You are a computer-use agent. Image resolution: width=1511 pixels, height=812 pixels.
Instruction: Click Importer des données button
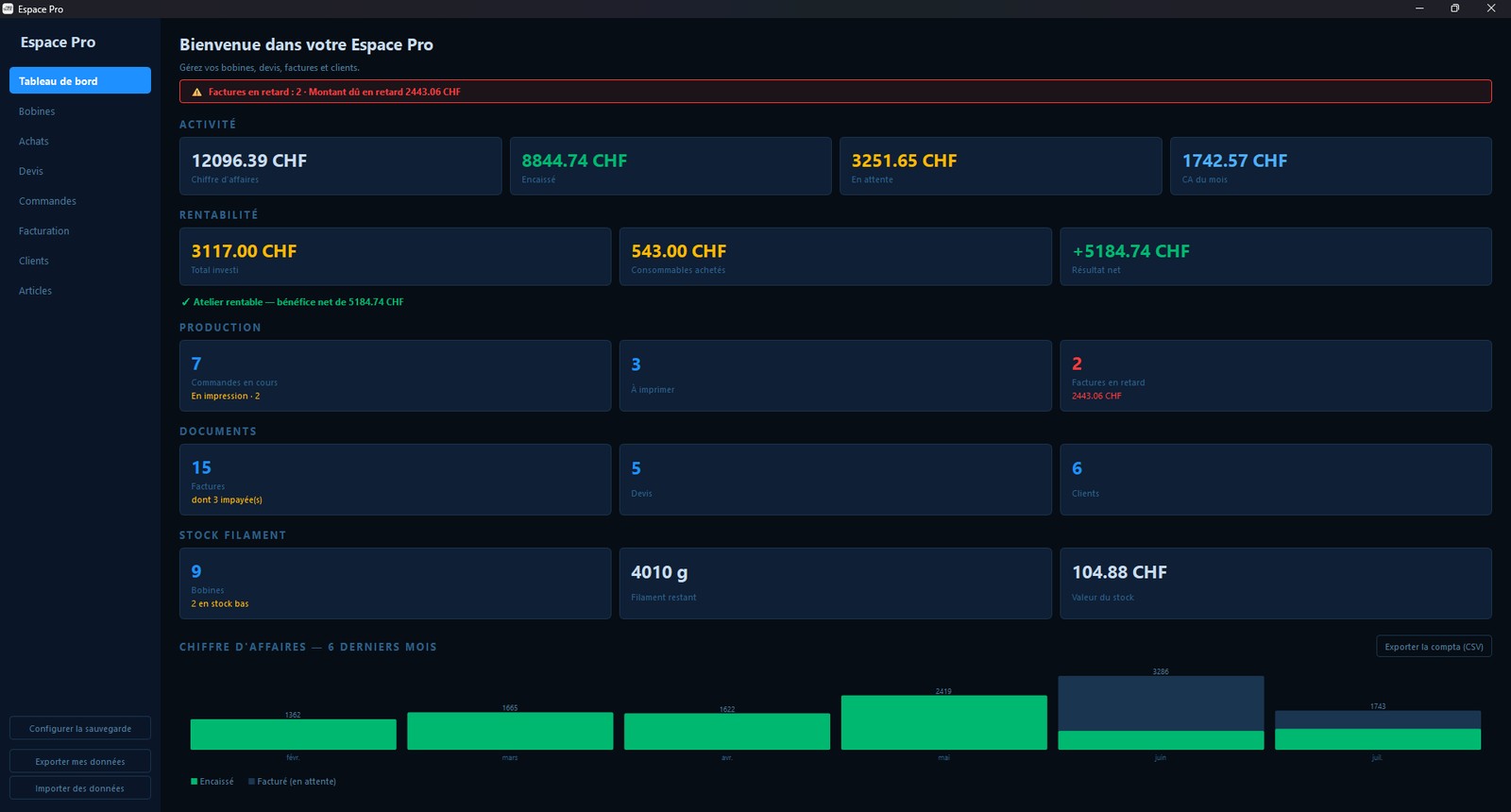point(80,787)
